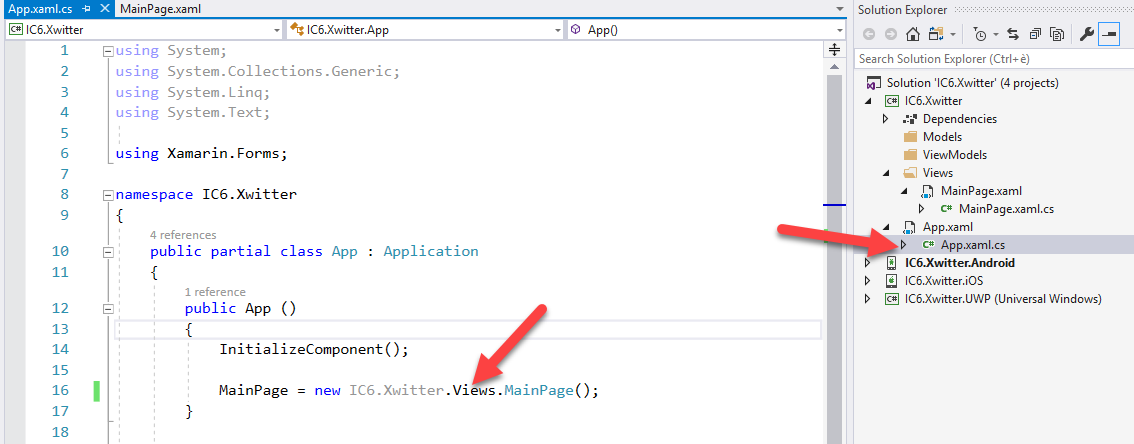
Task: Click Sync with Active Document icon
Action: click(x=1014, y=35)
